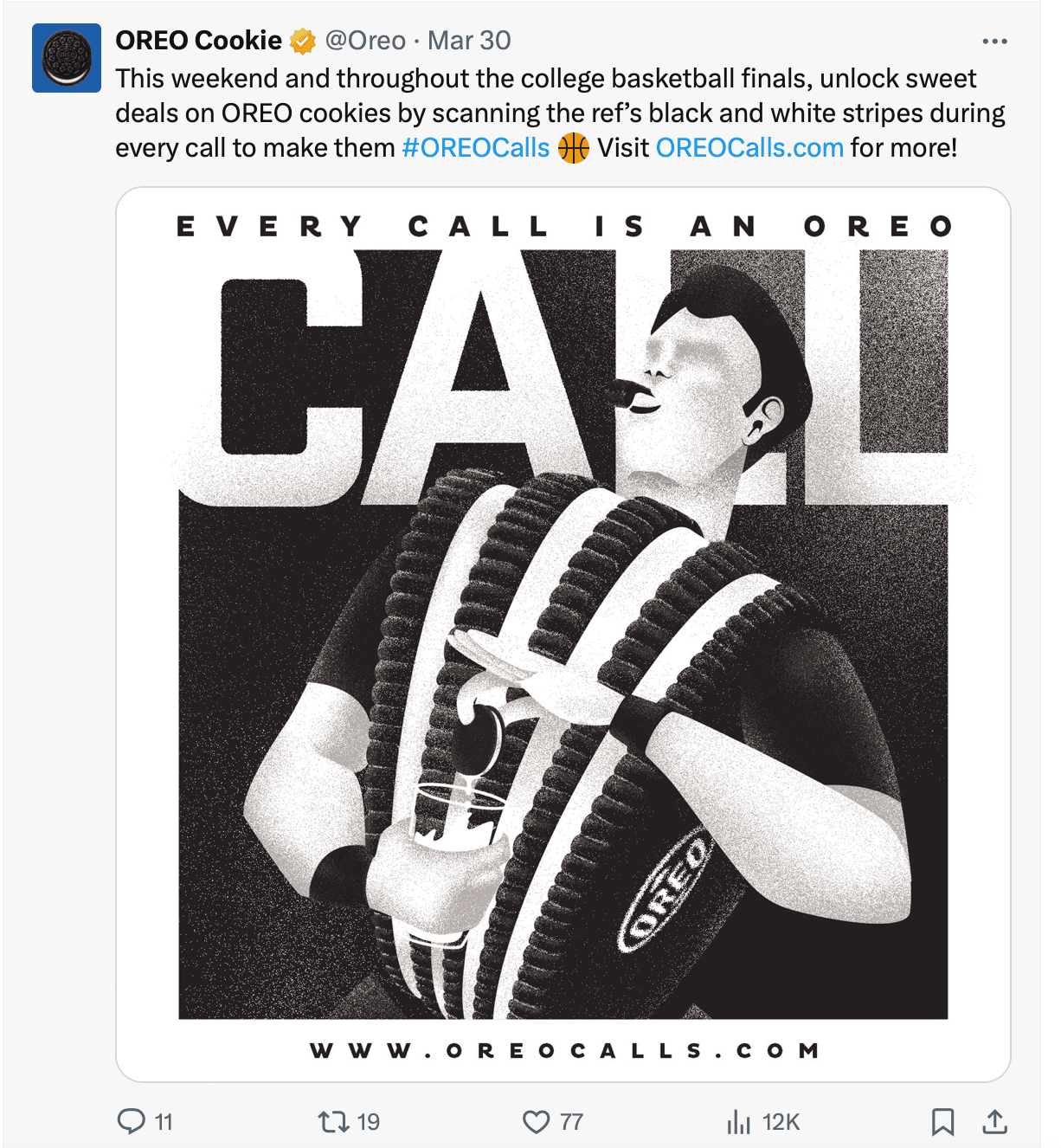The height and width of the screenshot is (1148, 1061).
Task: Open the Mar 30 timestamp
Action: pyautogui.click(x=469, y=41)
